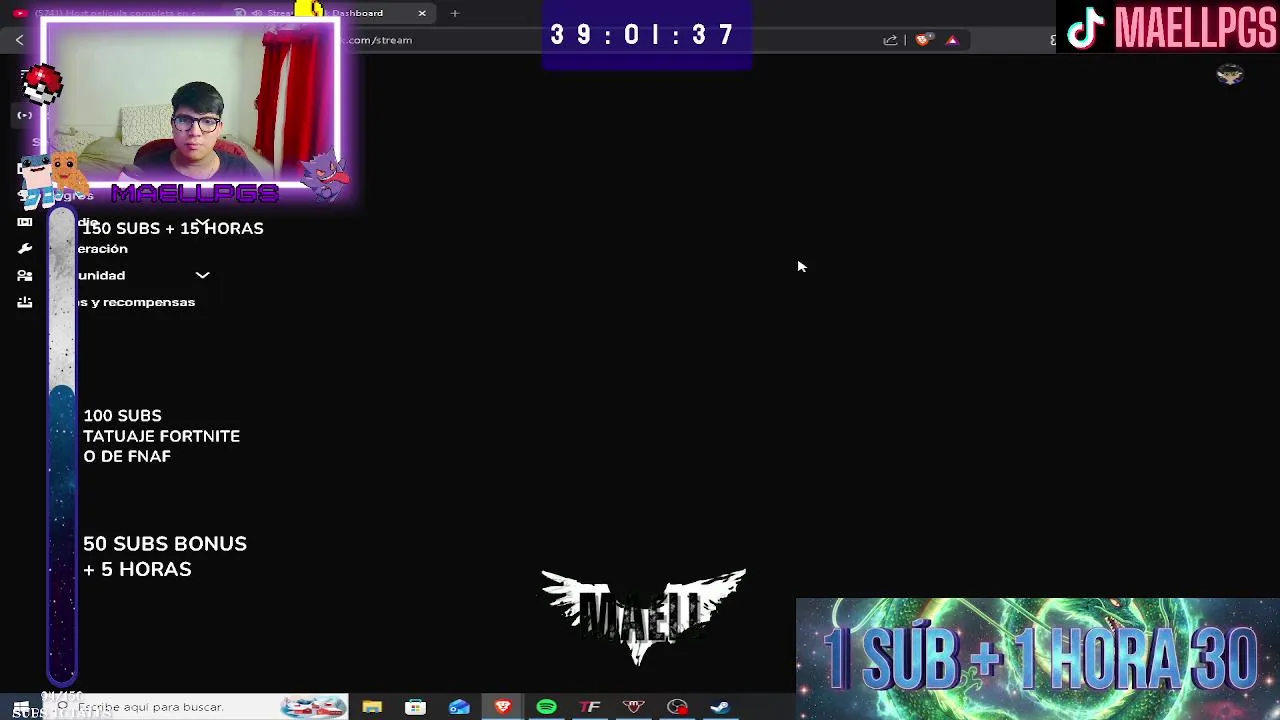Open Brave Shields lion icon
Viewport: 1280px width, 720px height.
pos(924,40)
